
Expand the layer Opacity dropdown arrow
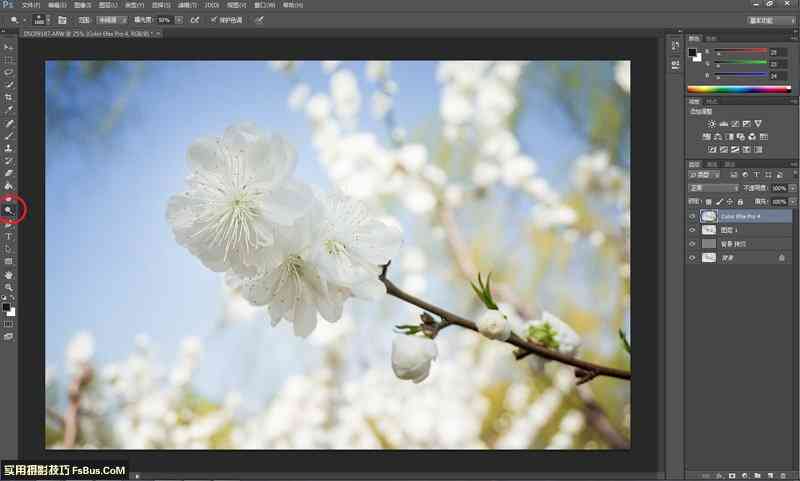794,187
